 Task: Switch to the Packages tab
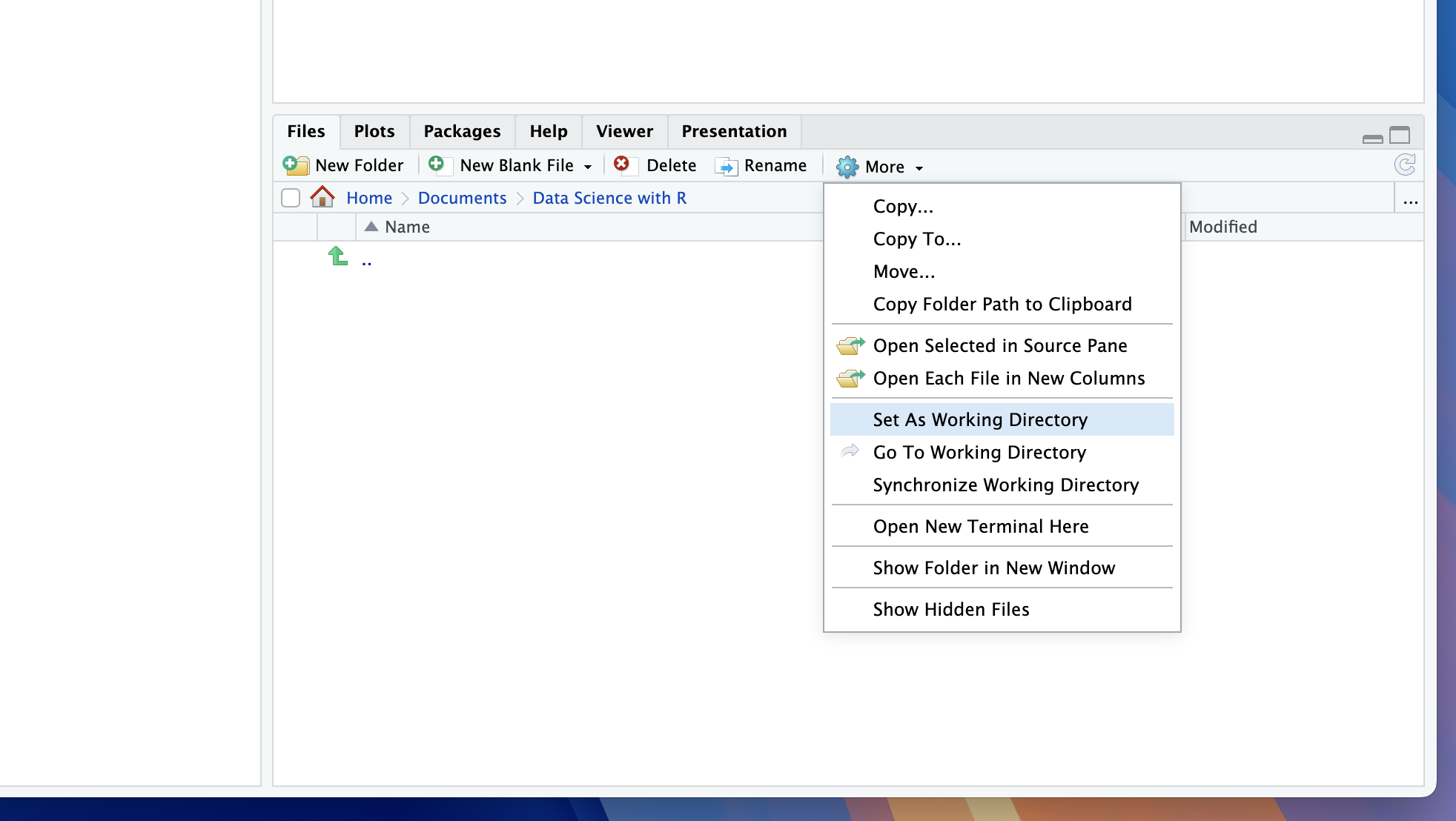462,131
